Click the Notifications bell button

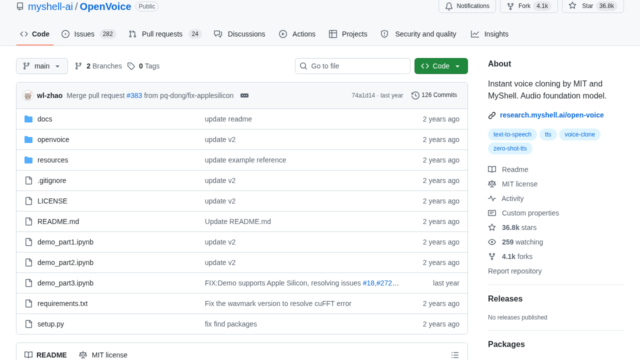click(467, 6)
